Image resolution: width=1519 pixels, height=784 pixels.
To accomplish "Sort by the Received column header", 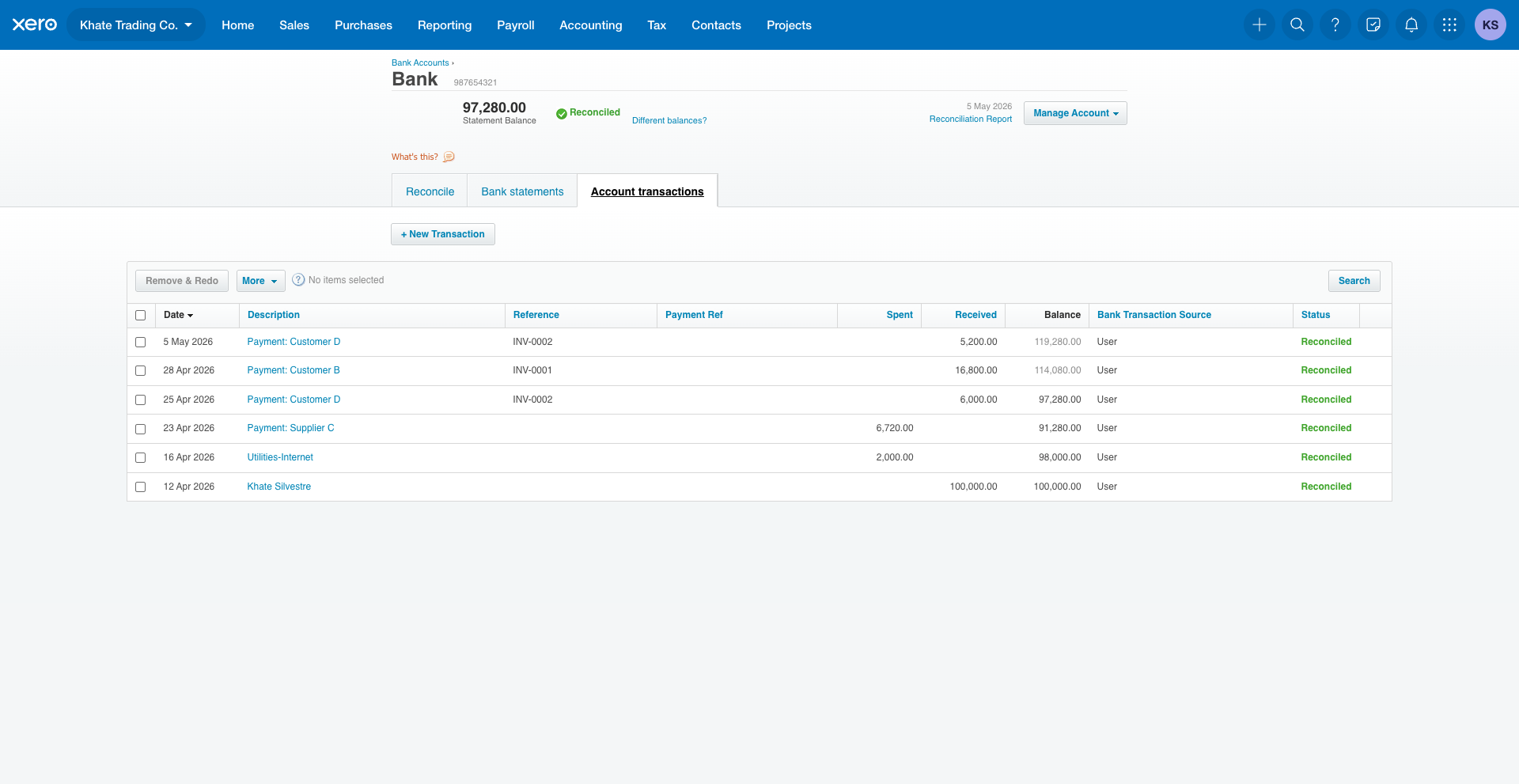I will tap(975, 315).
